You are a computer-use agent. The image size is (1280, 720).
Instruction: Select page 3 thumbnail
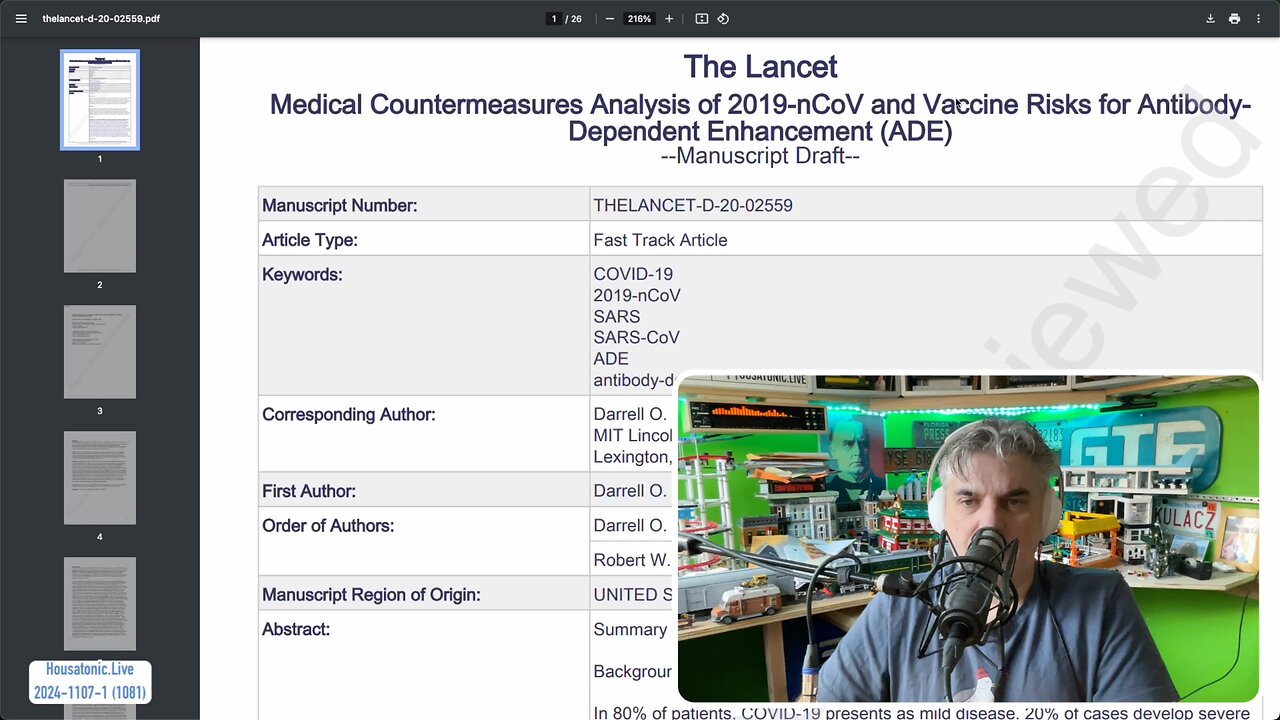point(100,352)
